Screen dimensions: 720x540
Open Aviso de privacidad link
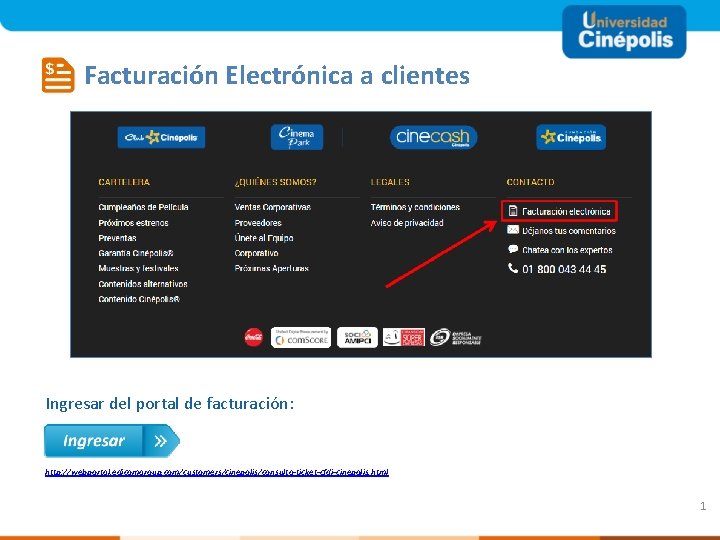(x=407, y=223)
